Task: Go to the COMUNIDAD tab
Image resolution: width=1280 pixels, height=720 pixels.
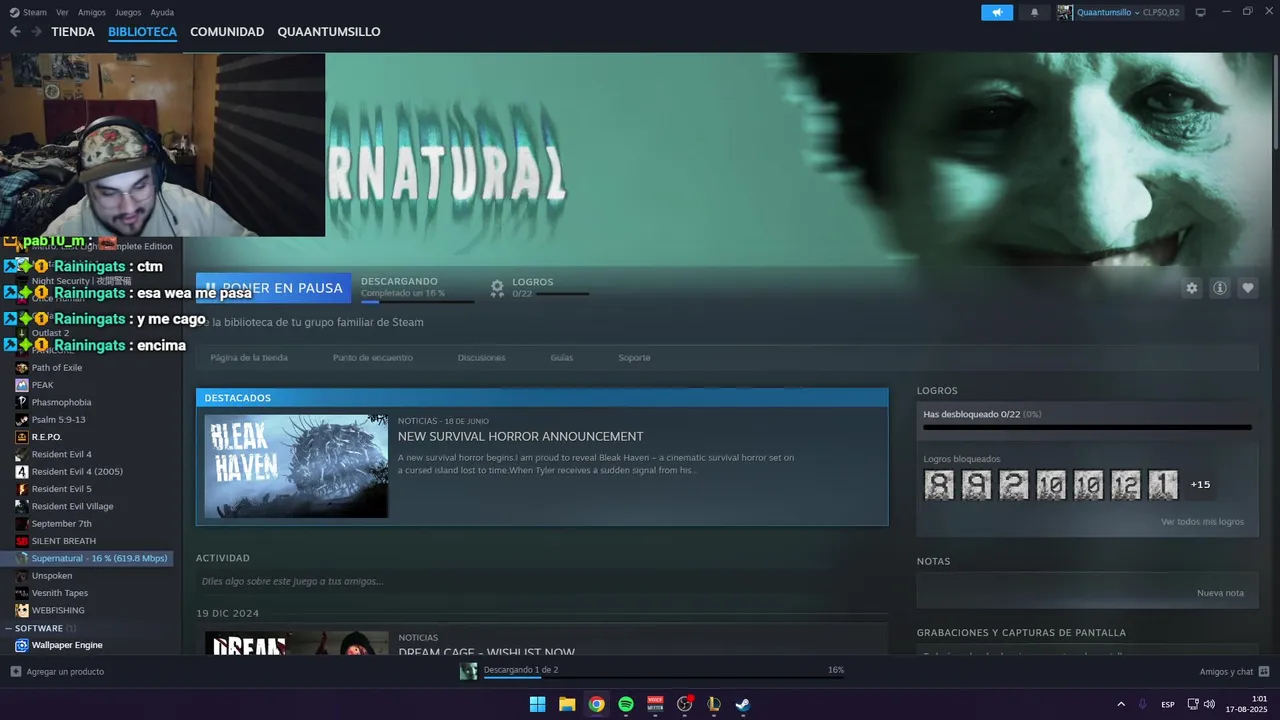Action: click(227, 32)
